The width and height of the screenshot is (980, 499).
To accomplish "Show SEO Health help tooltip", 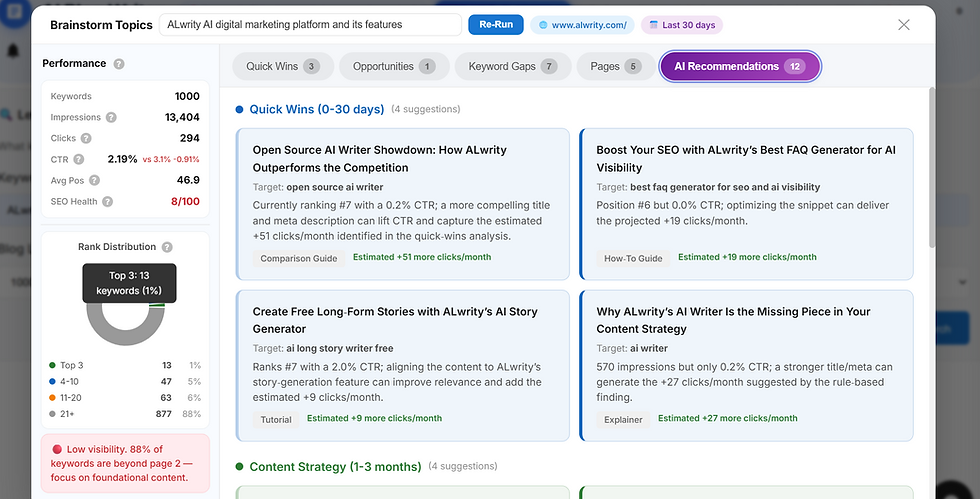I will [108, 201].
